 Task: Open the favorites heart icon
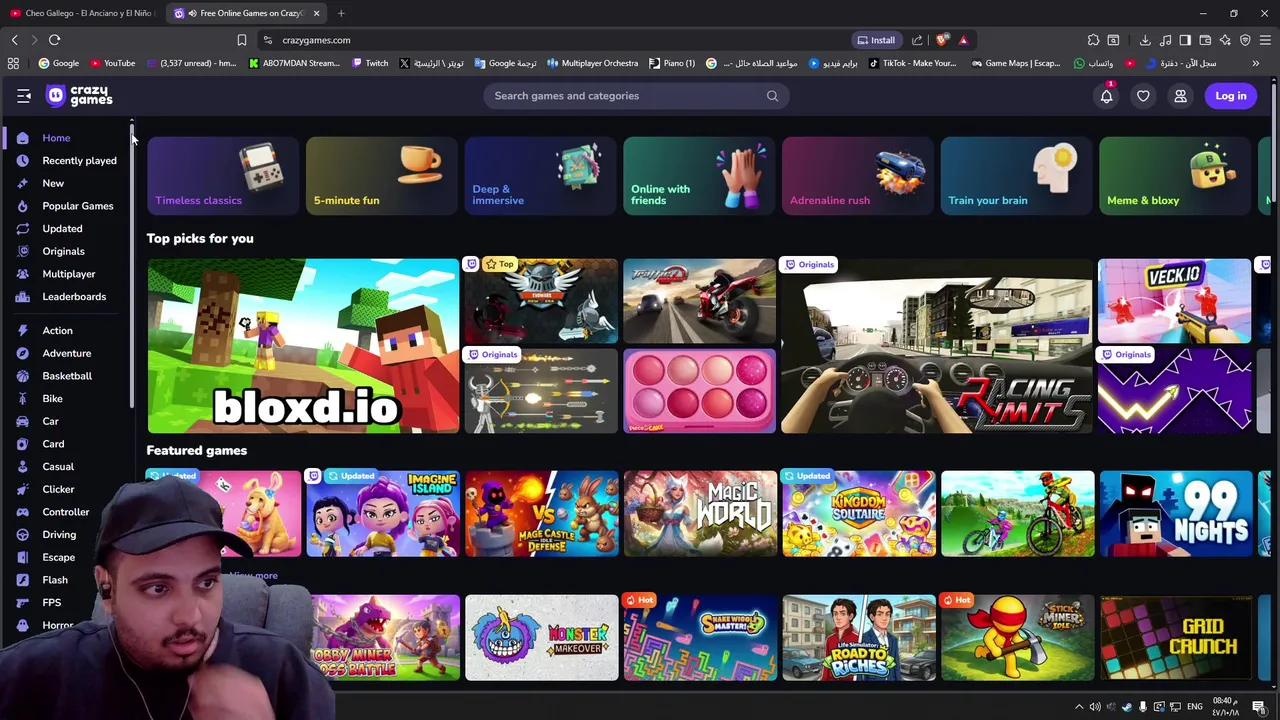(x=1143, y=96)
